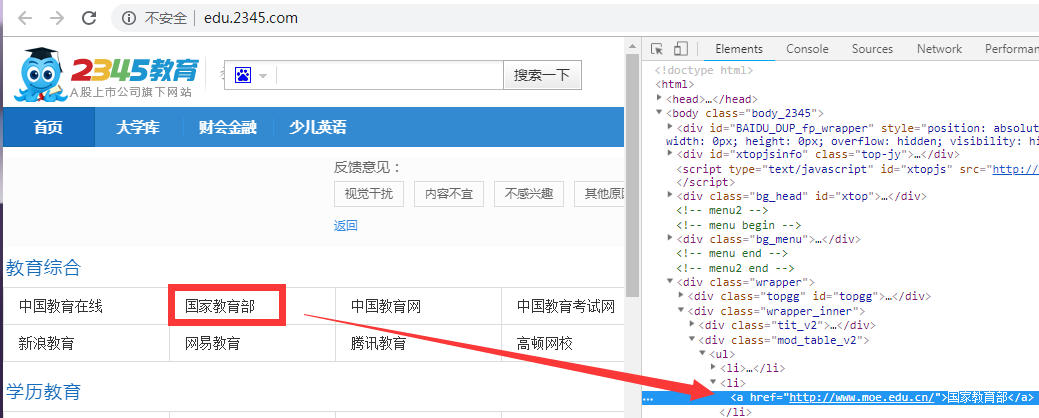This screenshot has width=1039, height=418.
Task: Click the 搜索一下 search button
Action: click(542, 75)
